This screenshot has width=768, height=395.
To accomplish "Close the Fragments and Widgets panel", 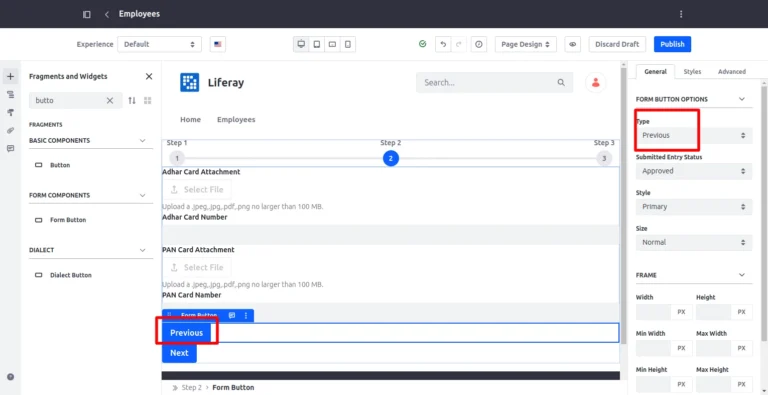I will pyautogui.click(x=149, y=76).
